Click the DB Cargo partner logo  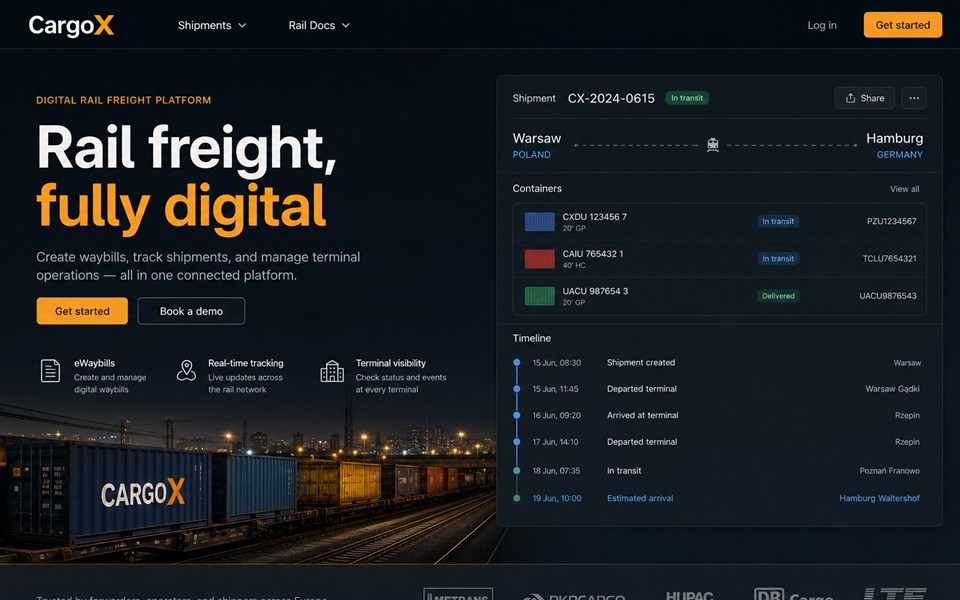[793, 594]
